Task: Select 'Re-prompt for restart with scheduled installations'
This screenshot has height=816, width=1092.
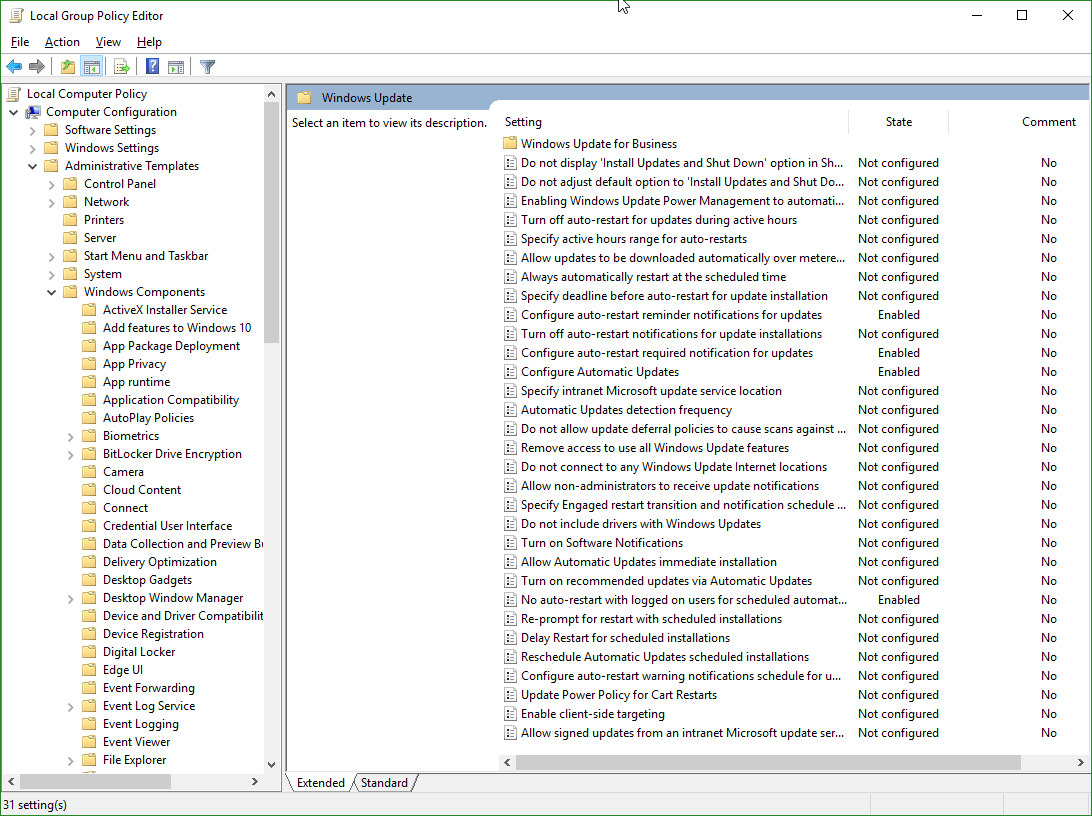Action: click(x=651, y=619)
